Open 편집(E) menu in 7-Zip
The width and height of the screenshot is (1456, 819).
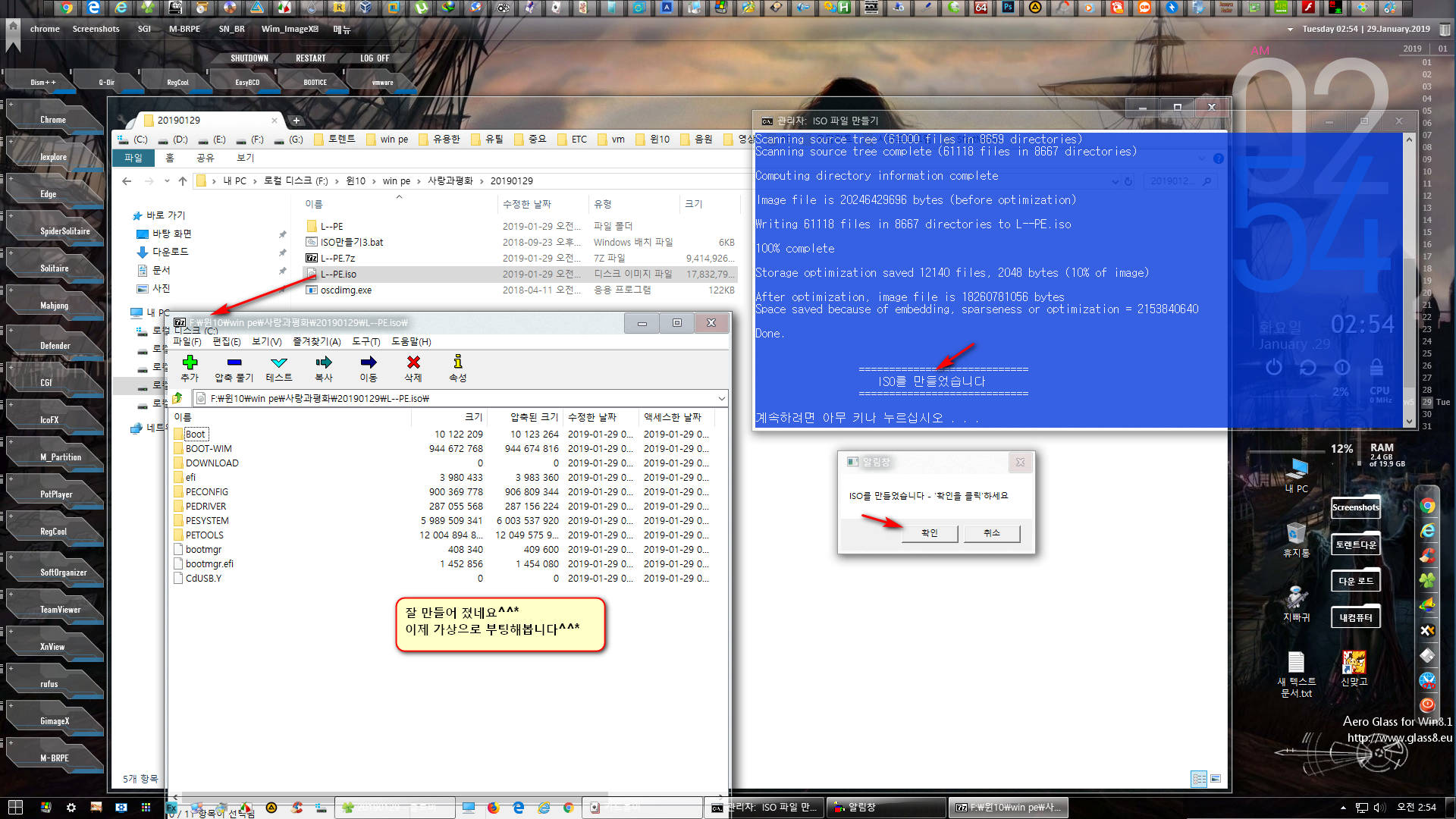point(227,342)
